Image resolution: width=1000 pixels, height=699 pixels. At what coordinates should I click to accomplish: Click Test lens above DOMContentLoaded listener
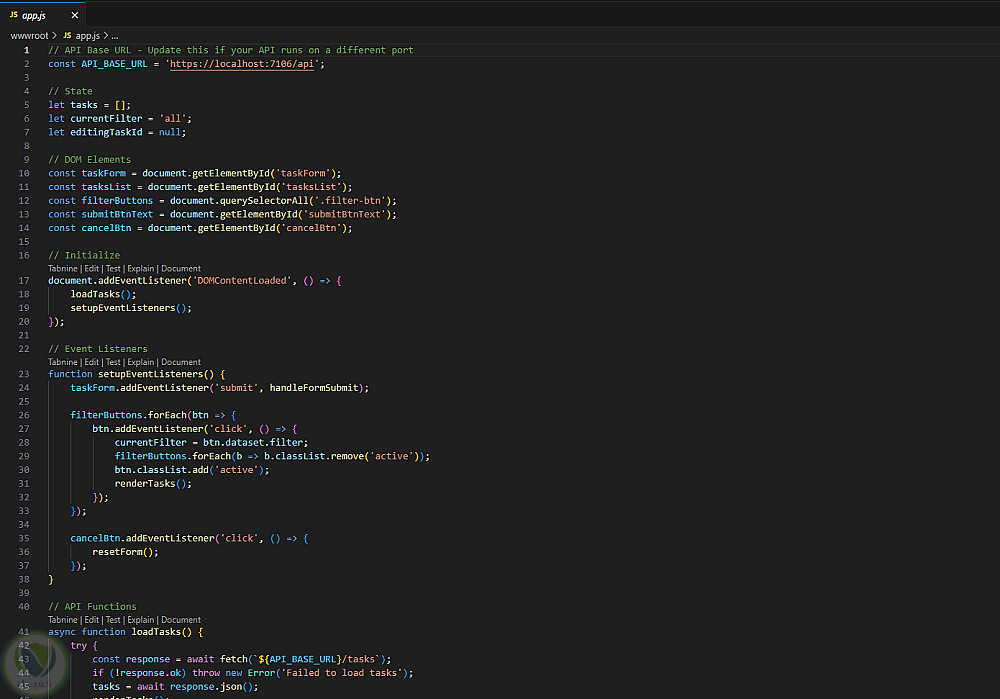(x=113, y=269)
